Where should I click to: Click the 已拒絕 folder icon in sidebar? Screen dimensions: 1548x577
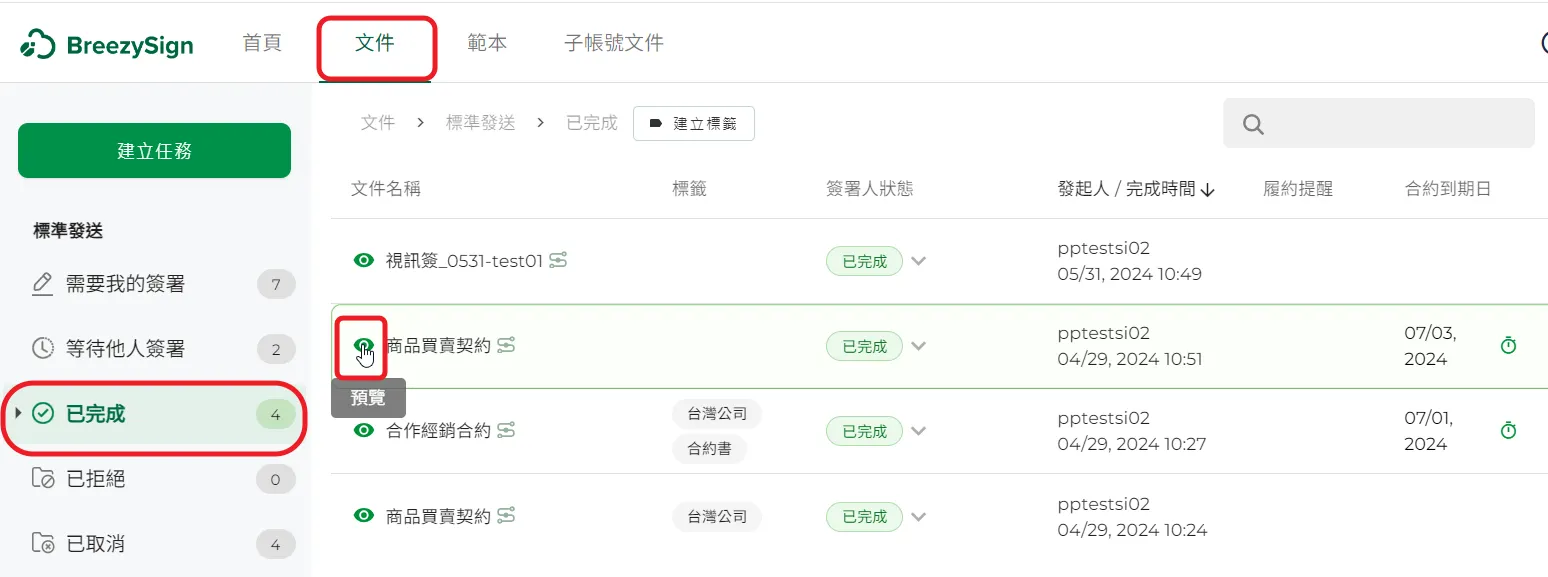pyautogui.click(x=43, y=479)
